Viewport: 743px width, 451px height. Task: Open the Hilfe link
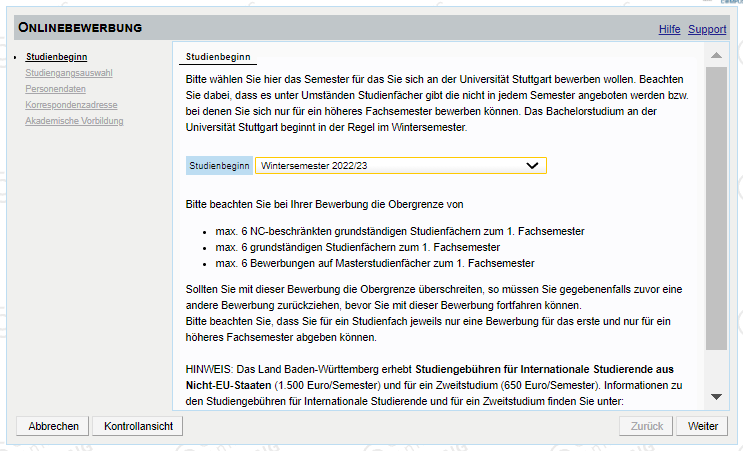coord(669,29)
